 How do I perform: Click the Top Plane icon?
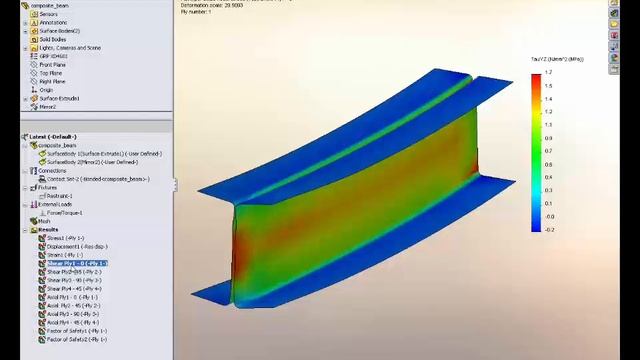click(x=34, y=73)
